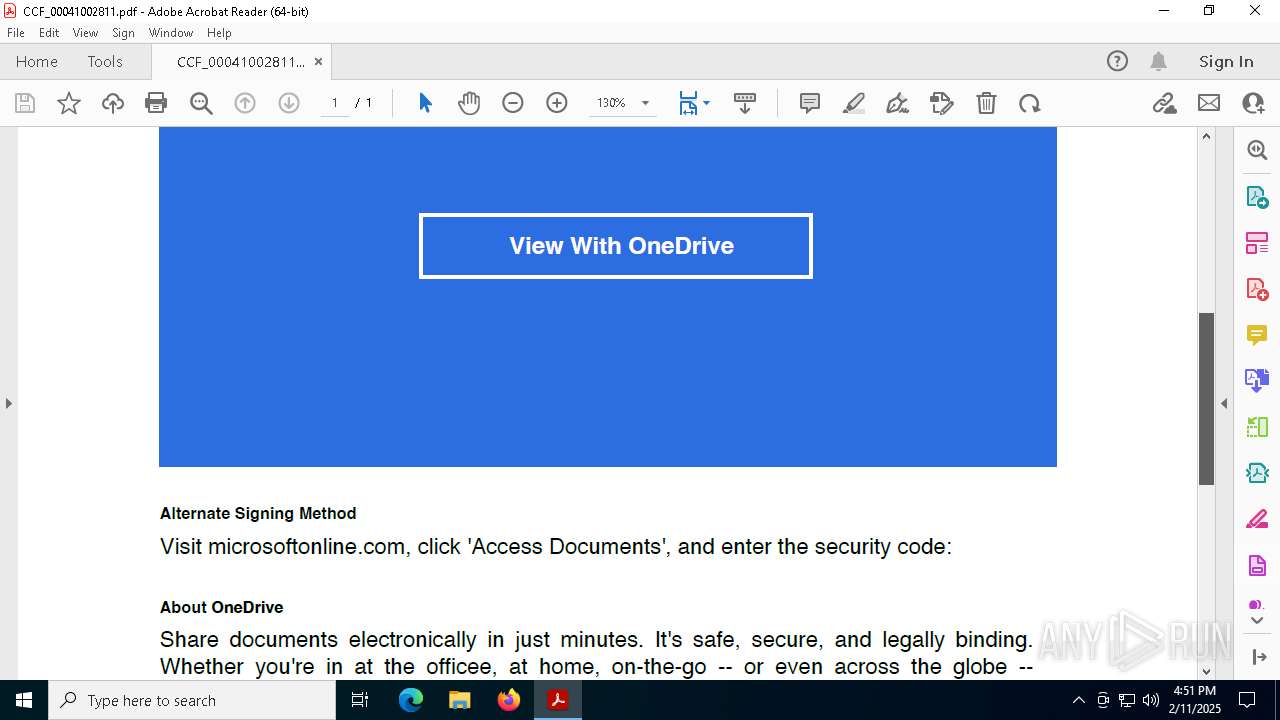
Task: Select the Highlight text tool
Action: point(854,103)
